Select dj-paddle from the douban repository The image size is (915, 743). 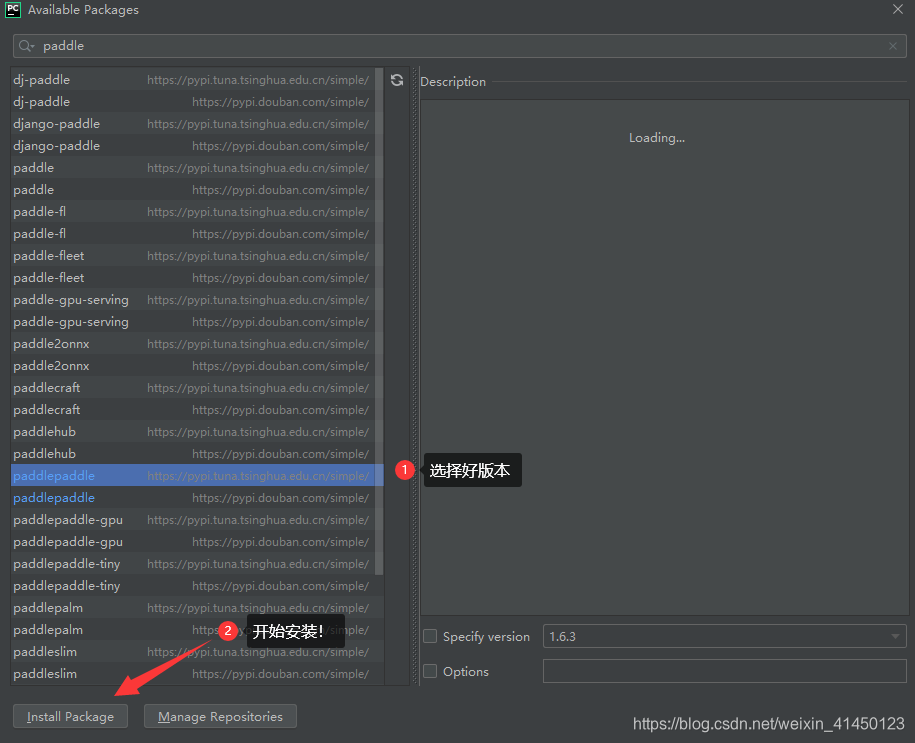coord(193,102)
